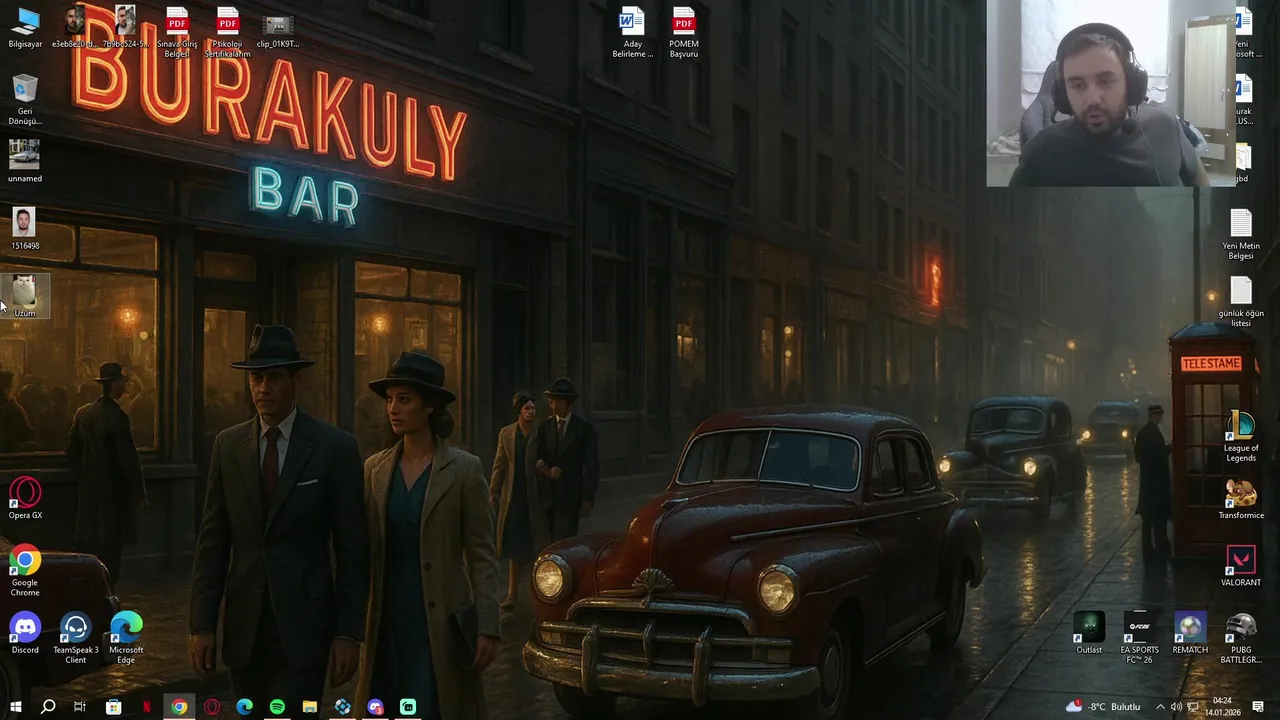Launch the Discord desktop shortcut

25,633
